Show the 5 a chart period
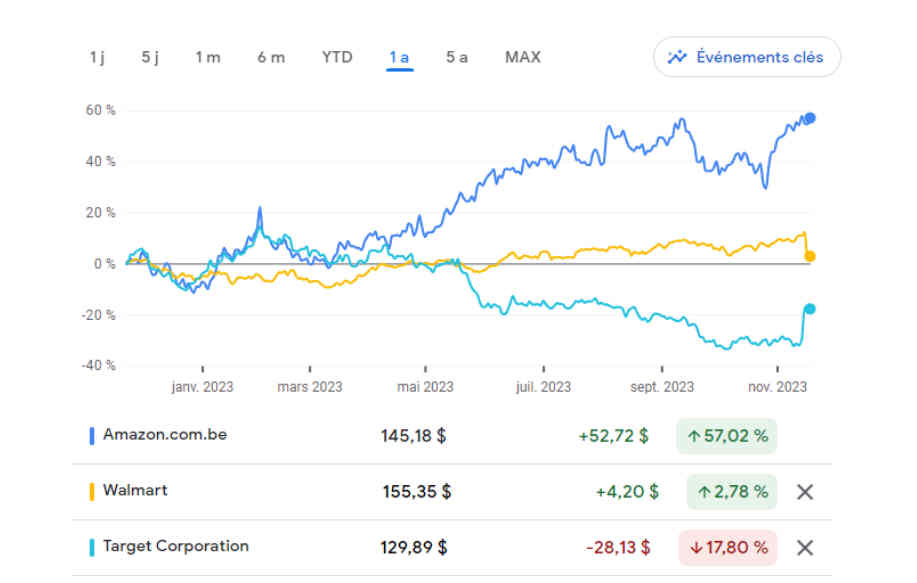 [457, 57]
